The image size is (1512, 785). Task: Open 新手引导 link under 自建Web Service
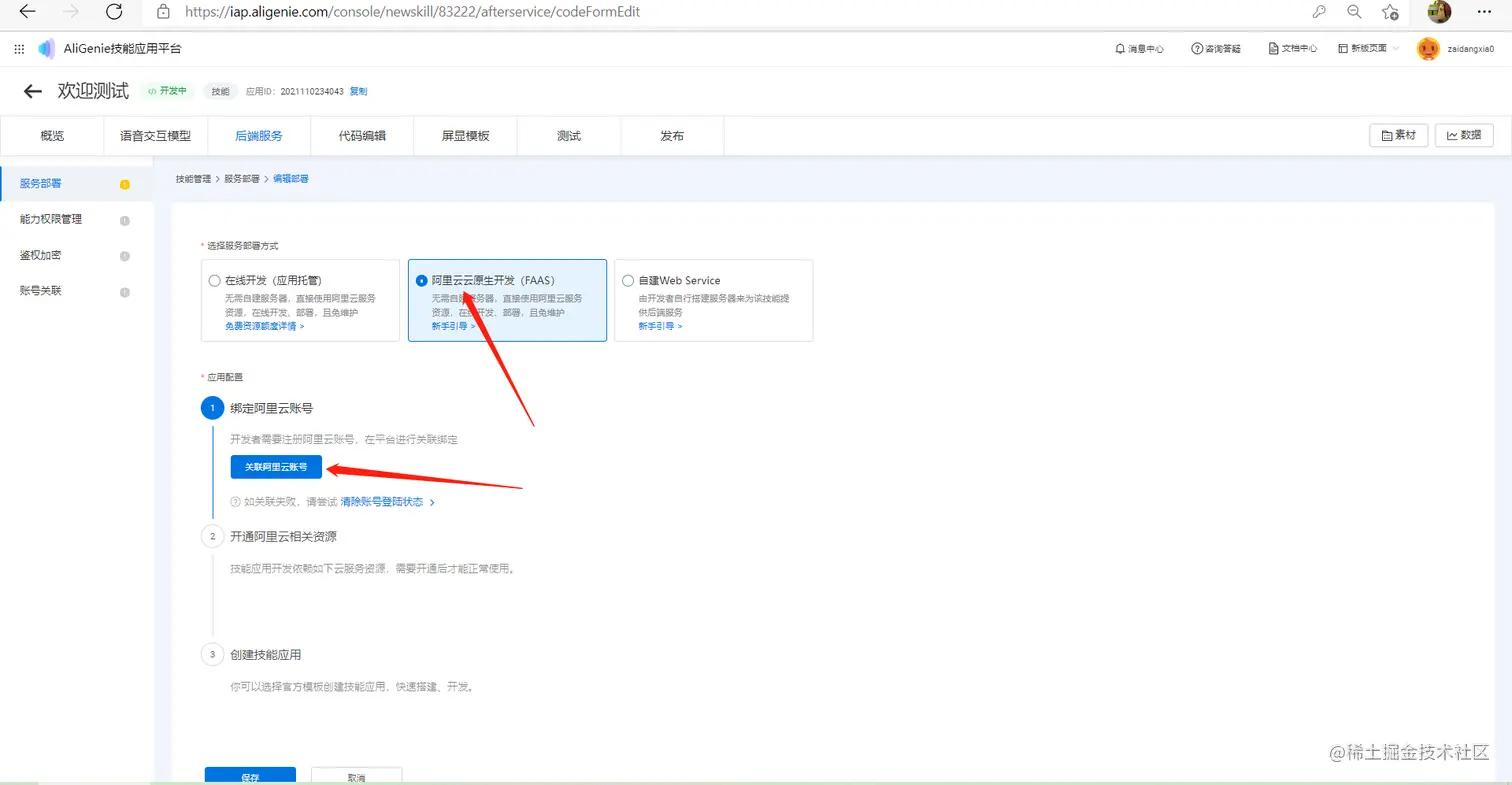660,326
